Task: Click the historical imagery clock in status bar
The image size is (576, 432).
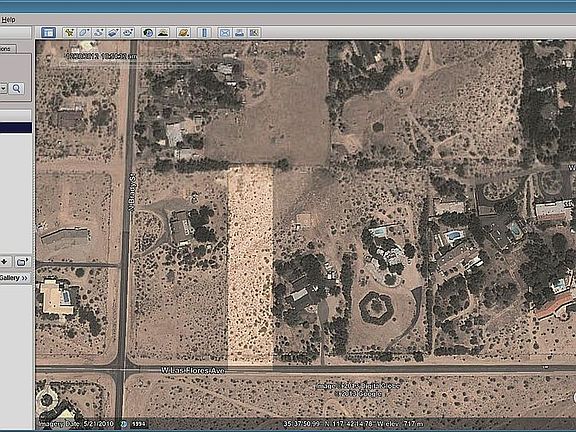Action: pyautogui.click(x=124, y=424)
